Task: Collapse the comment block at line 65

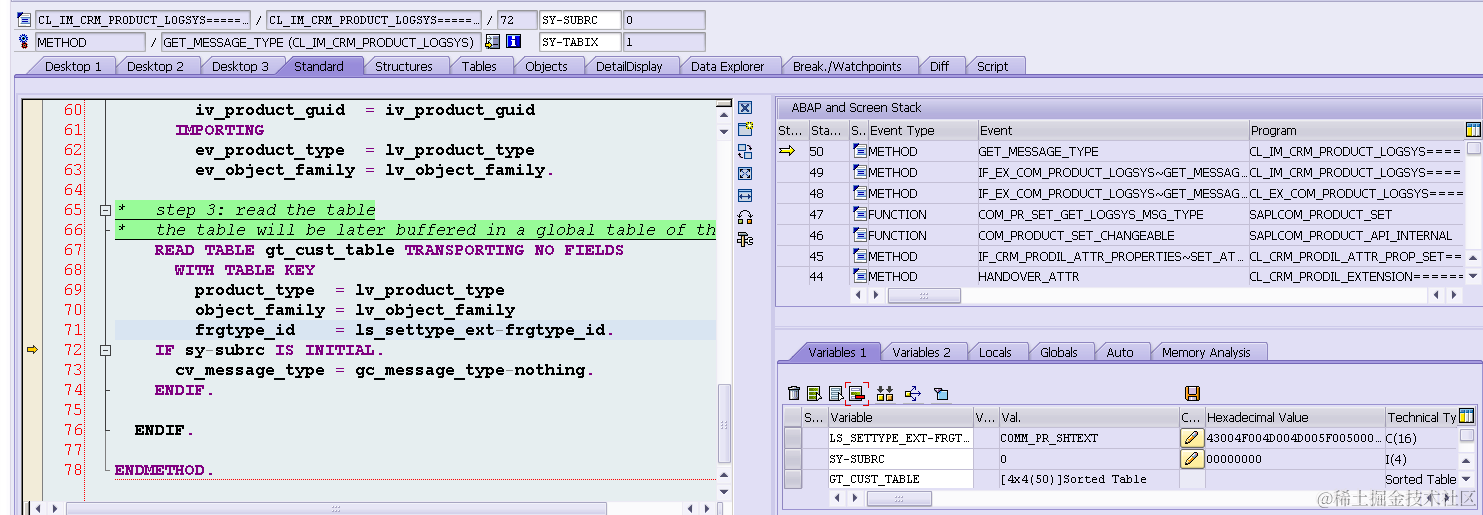Action: (x=105, y=210)
